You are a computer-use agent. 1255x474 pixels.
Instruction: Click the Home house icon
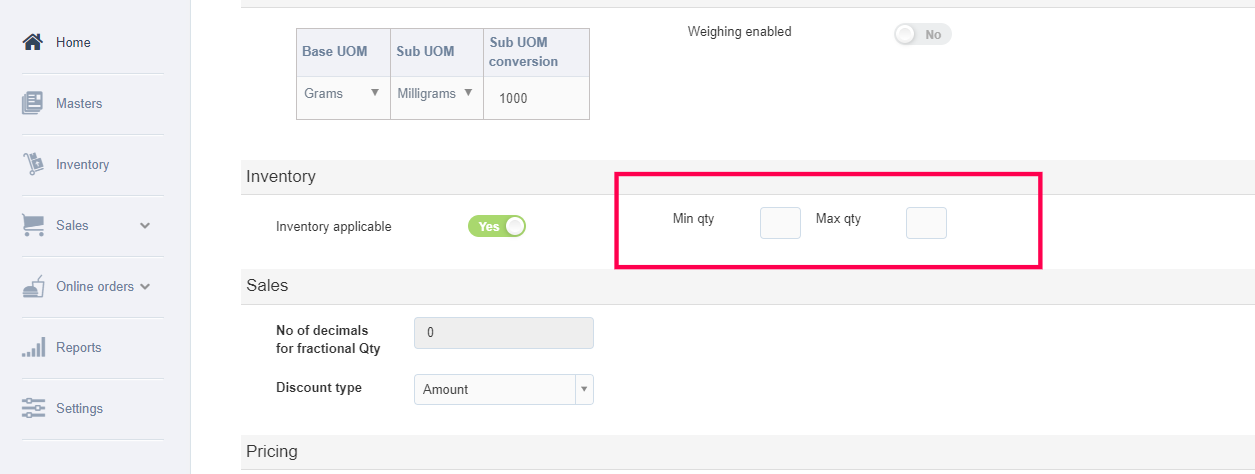(33, 42)
